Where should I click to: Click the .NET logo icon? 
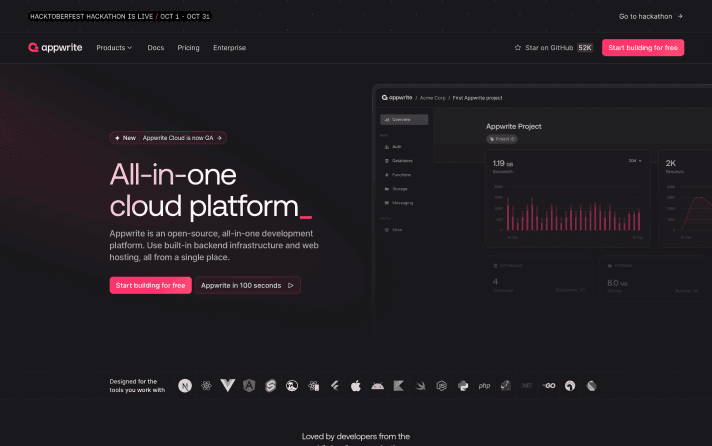[x=527, y=386]
